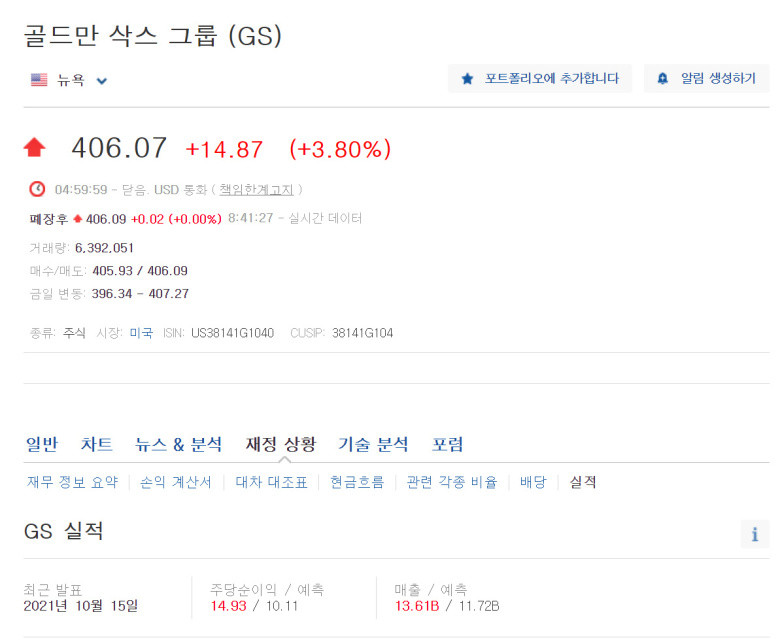Switch to the 차트 tab
The width and height of the screenshot is (780, 640).
(x=97, y=444)
